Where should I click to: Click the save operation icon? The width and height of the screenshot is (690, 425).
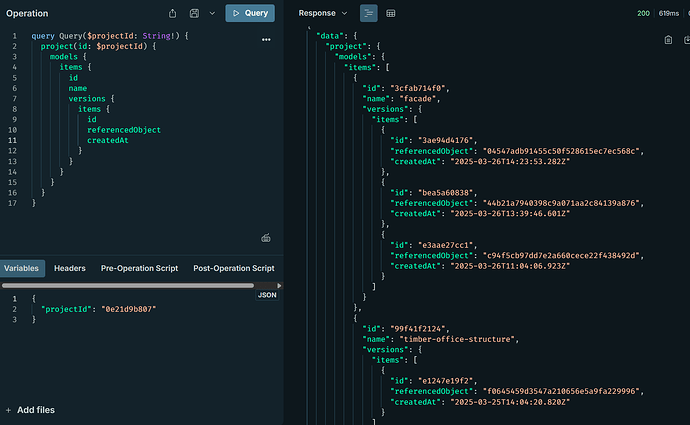[x=194, y=13]
